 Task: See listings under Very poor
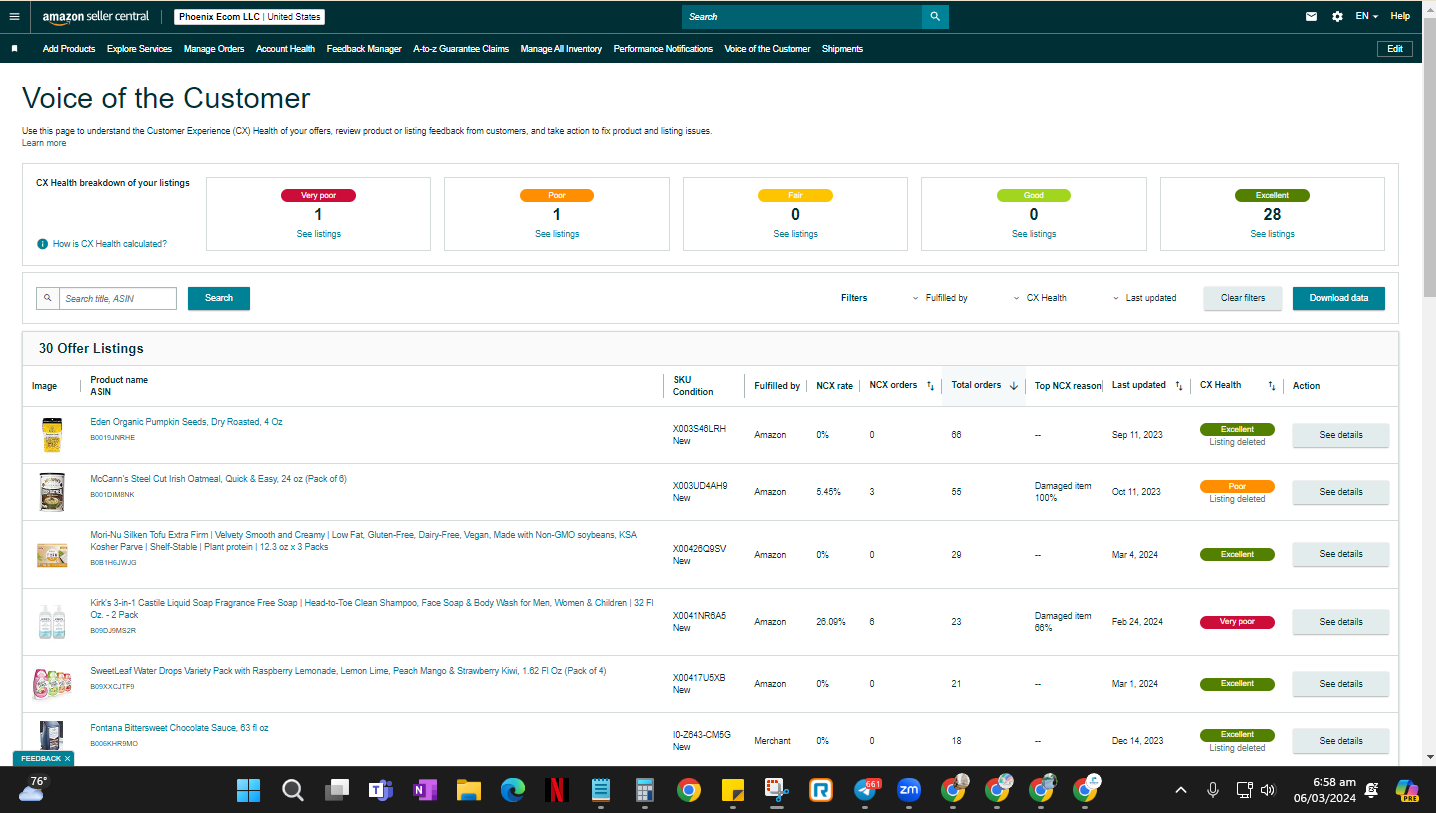tap(318, 234)
